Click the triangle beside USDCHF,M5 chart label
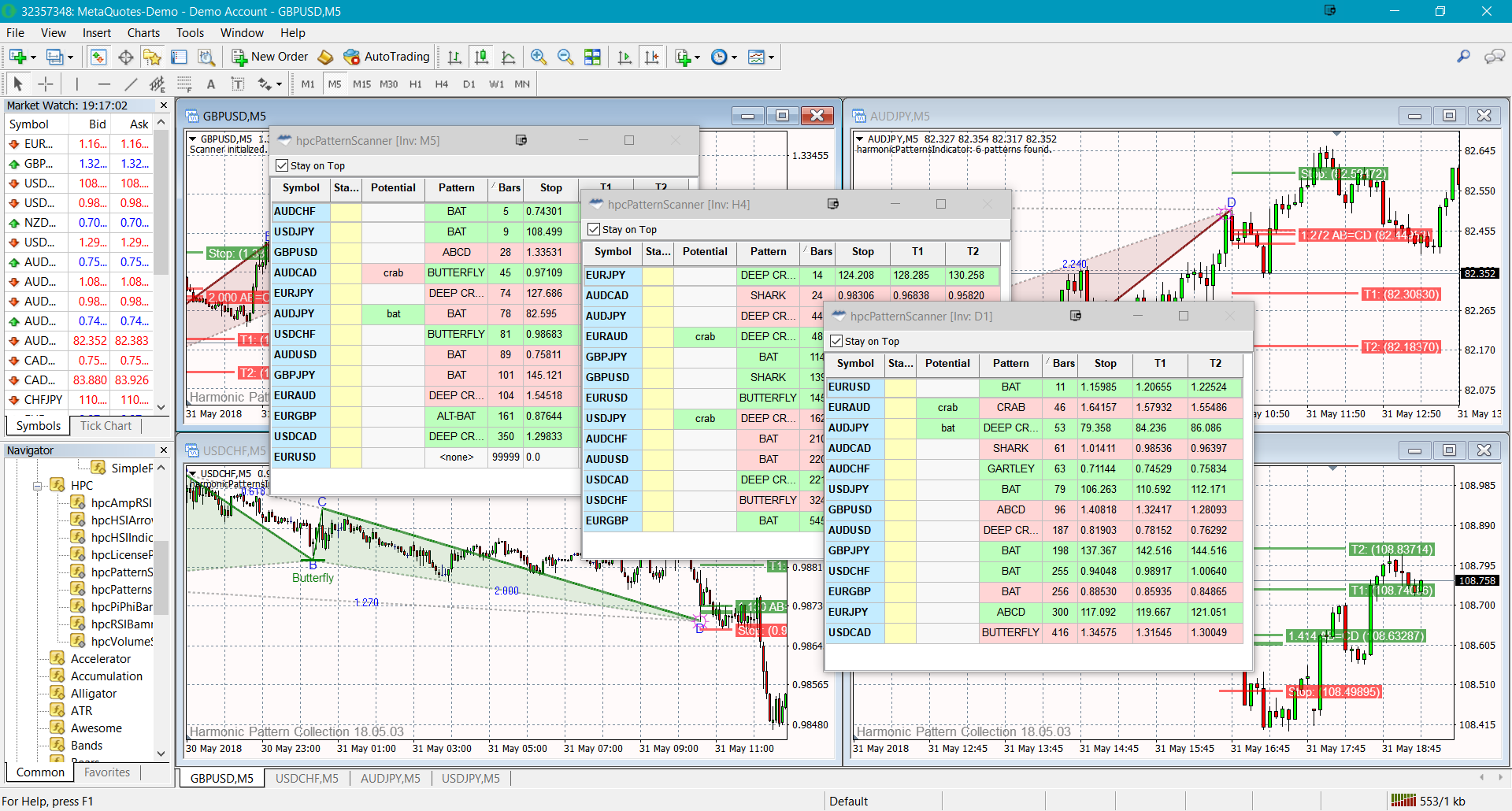This screenshot has height=811, width=1512. (x=193, y=473)
